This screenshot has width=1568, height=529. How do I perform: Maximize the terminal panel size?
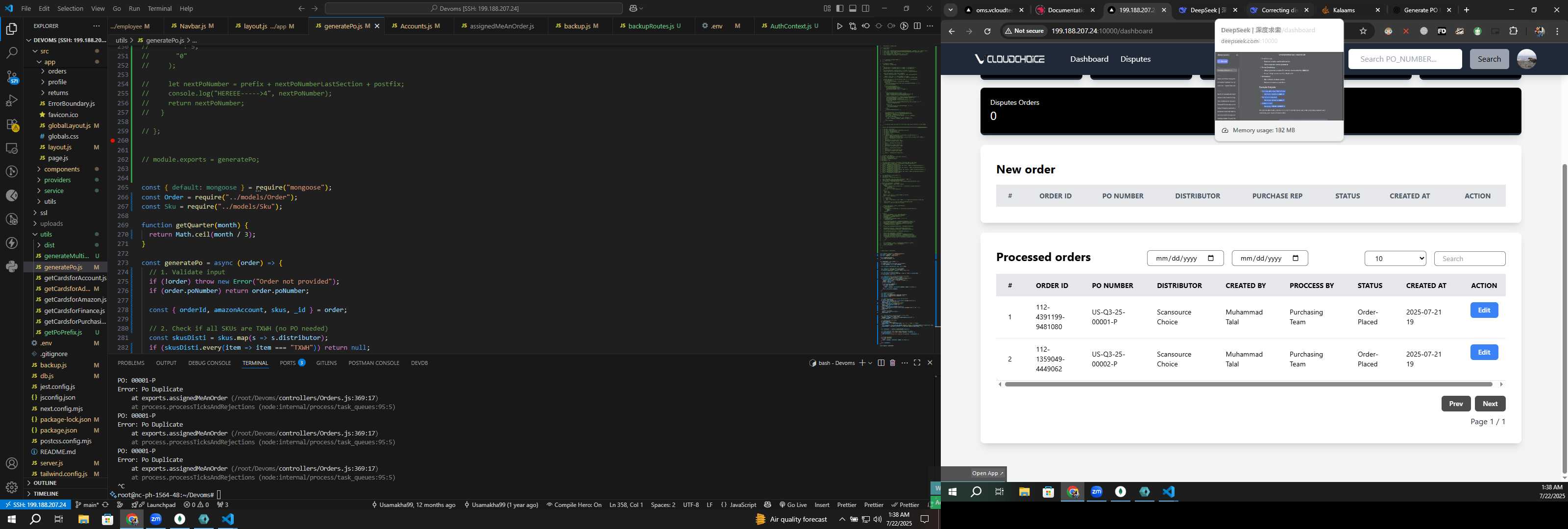coord(917,363)
